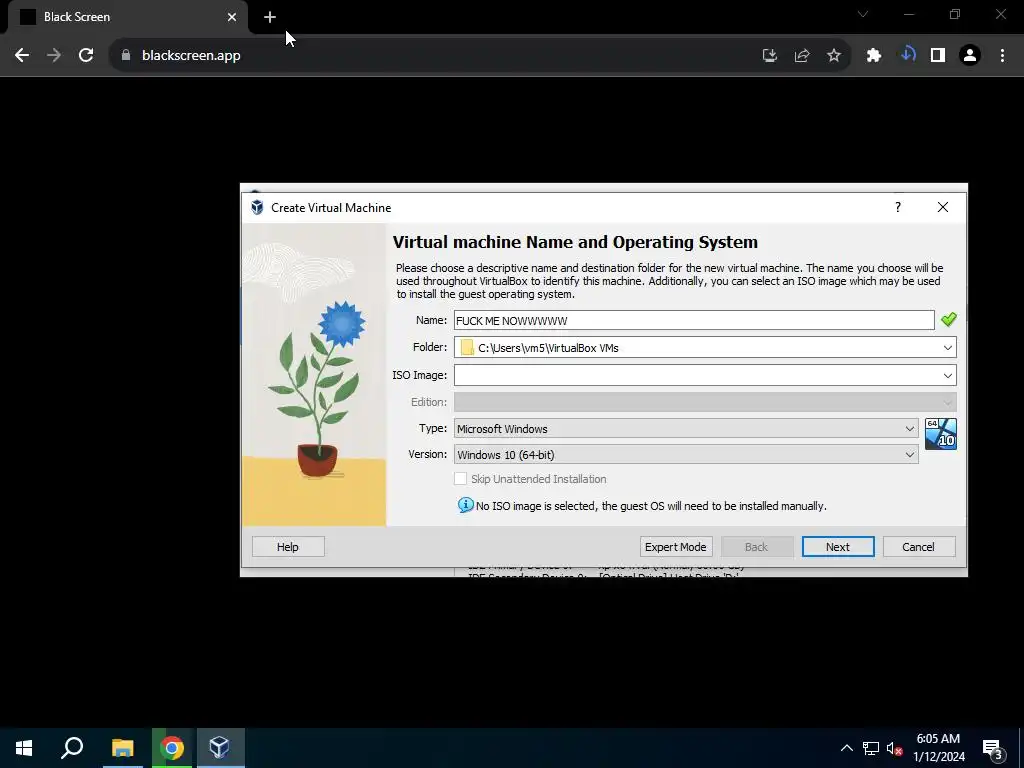Click the VirtualBox icon in the dialog title bar
Screen dimensions: 1024x768
click(x=257, y=208)
